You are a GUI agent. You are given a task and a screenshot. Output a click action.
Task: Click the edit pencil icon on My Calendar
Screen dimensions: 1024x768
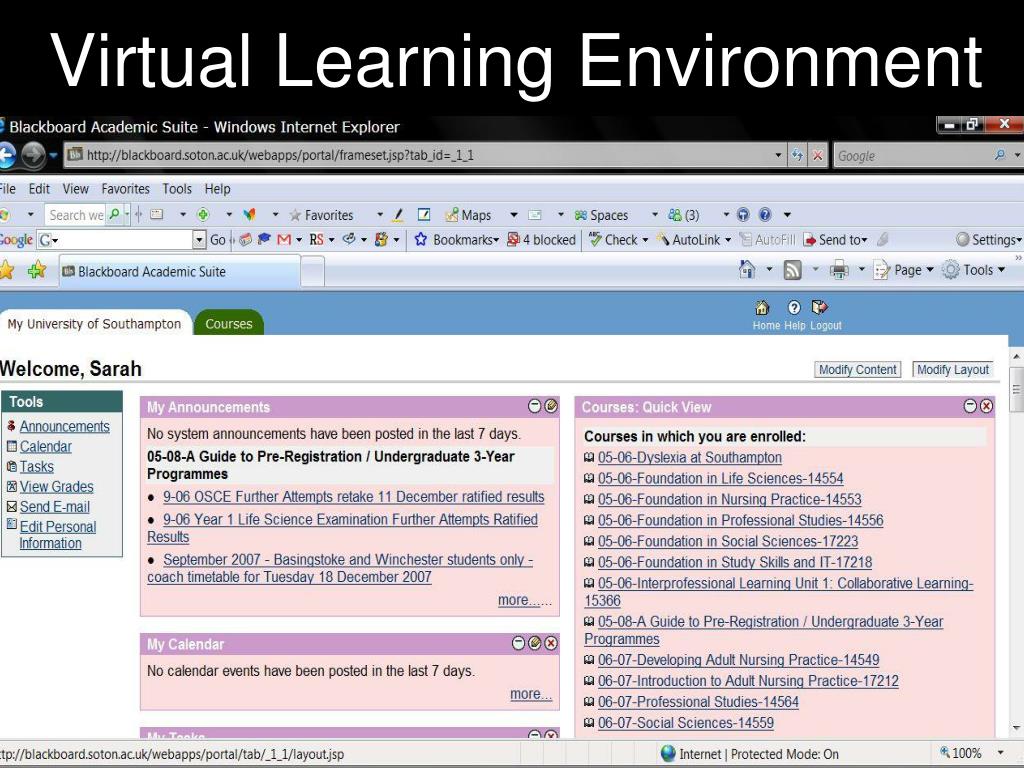(535, 643)
